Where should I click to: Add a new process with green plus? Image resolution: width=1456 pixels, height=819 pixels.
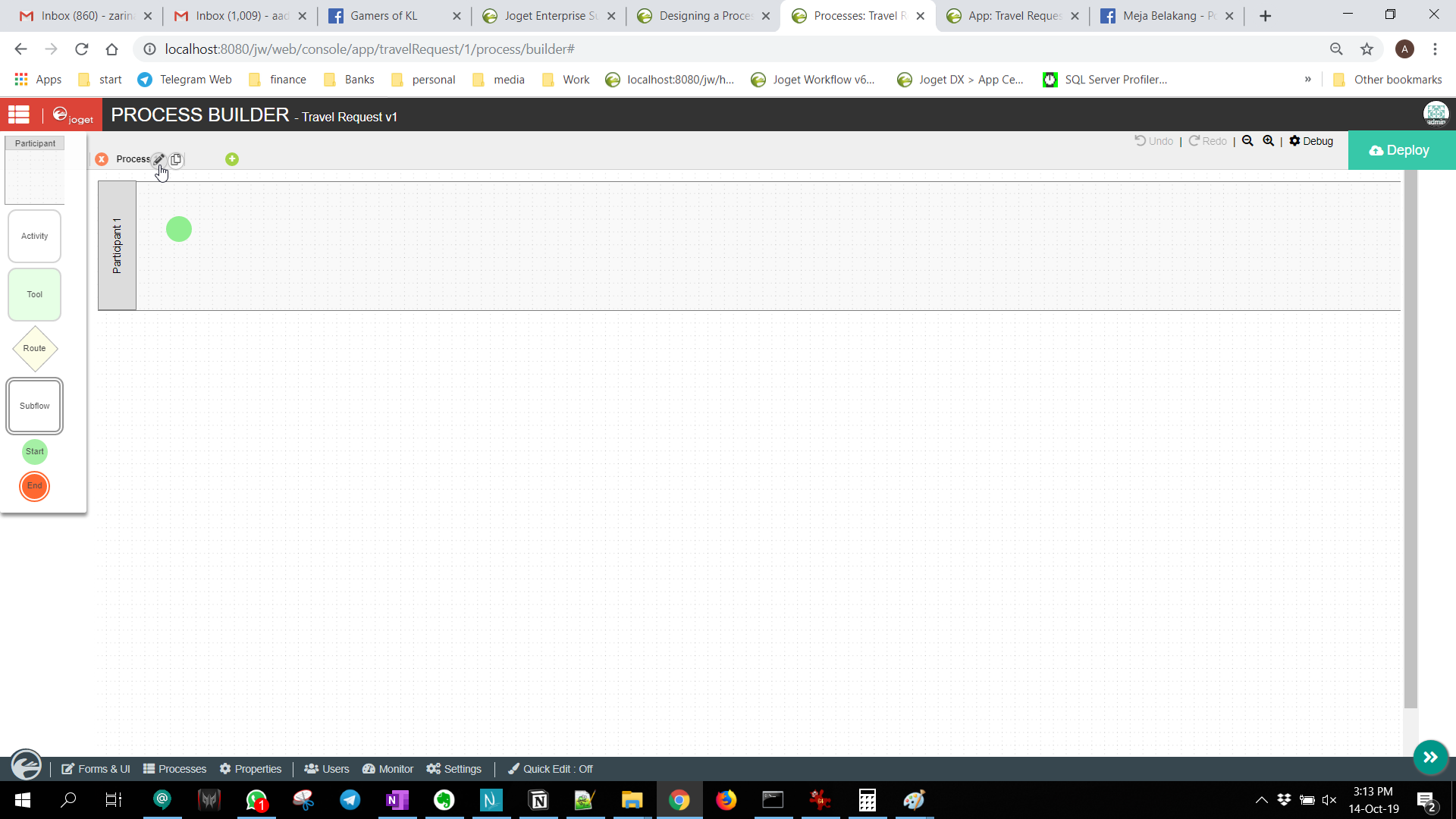(232, 159)
